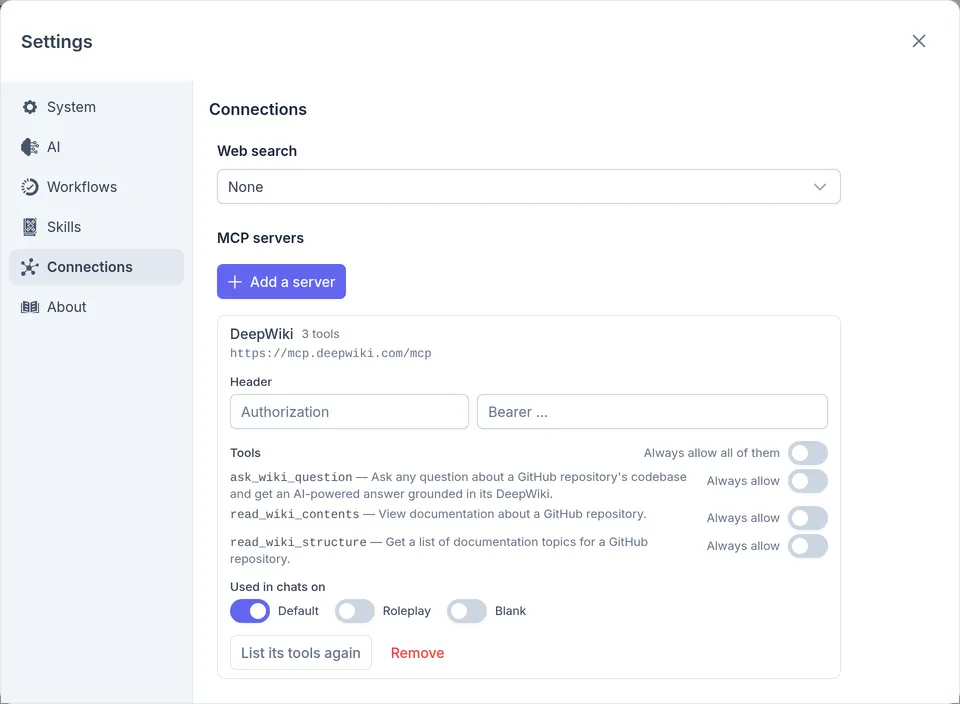
Task: Click the About open-book icon
Action: [29, 307]
